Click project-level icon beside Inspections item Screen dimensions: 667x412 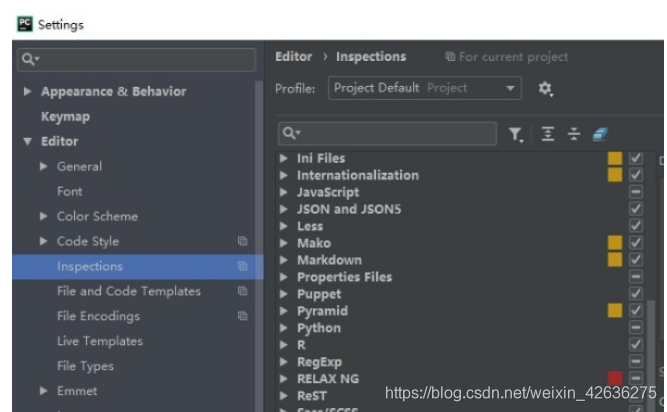point(242,266)
